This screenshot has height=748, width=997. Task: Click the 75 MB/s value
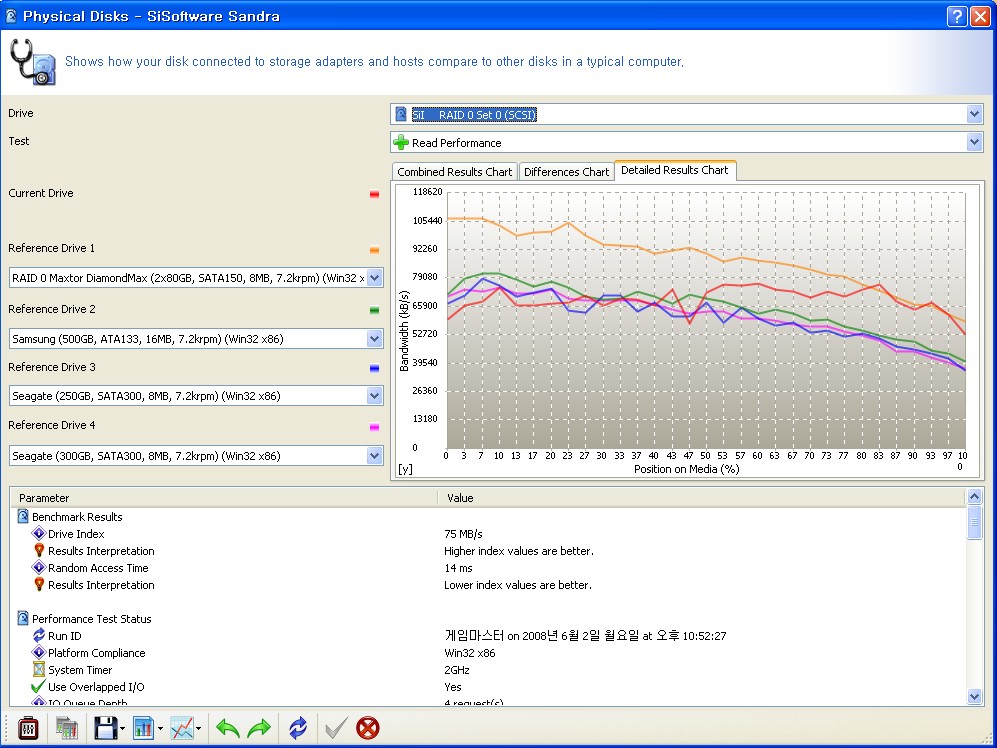pyautogui.click(x=463, y=534)
